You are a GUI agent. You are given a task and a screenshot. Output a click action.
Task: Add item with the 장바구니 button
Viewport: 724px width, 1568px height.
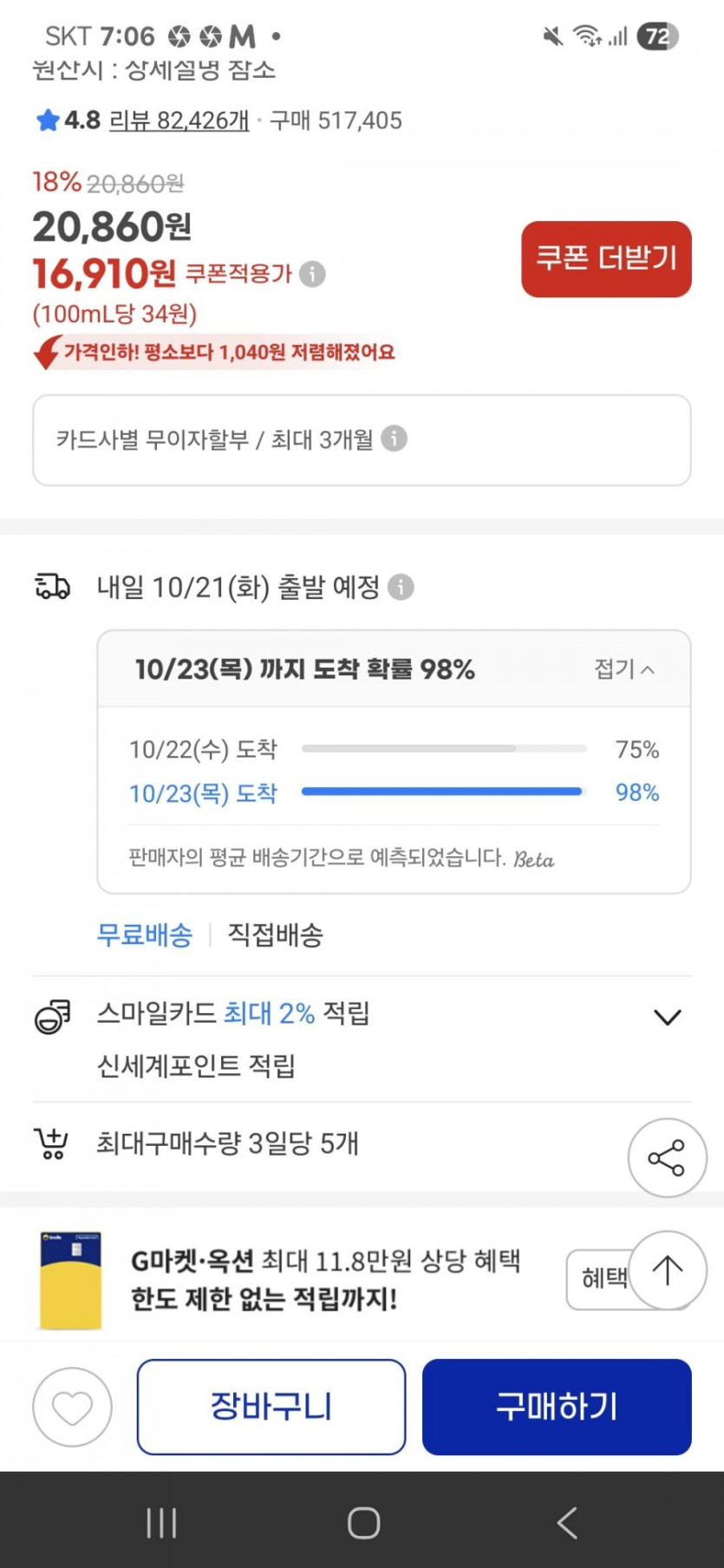pos(271,1407)
